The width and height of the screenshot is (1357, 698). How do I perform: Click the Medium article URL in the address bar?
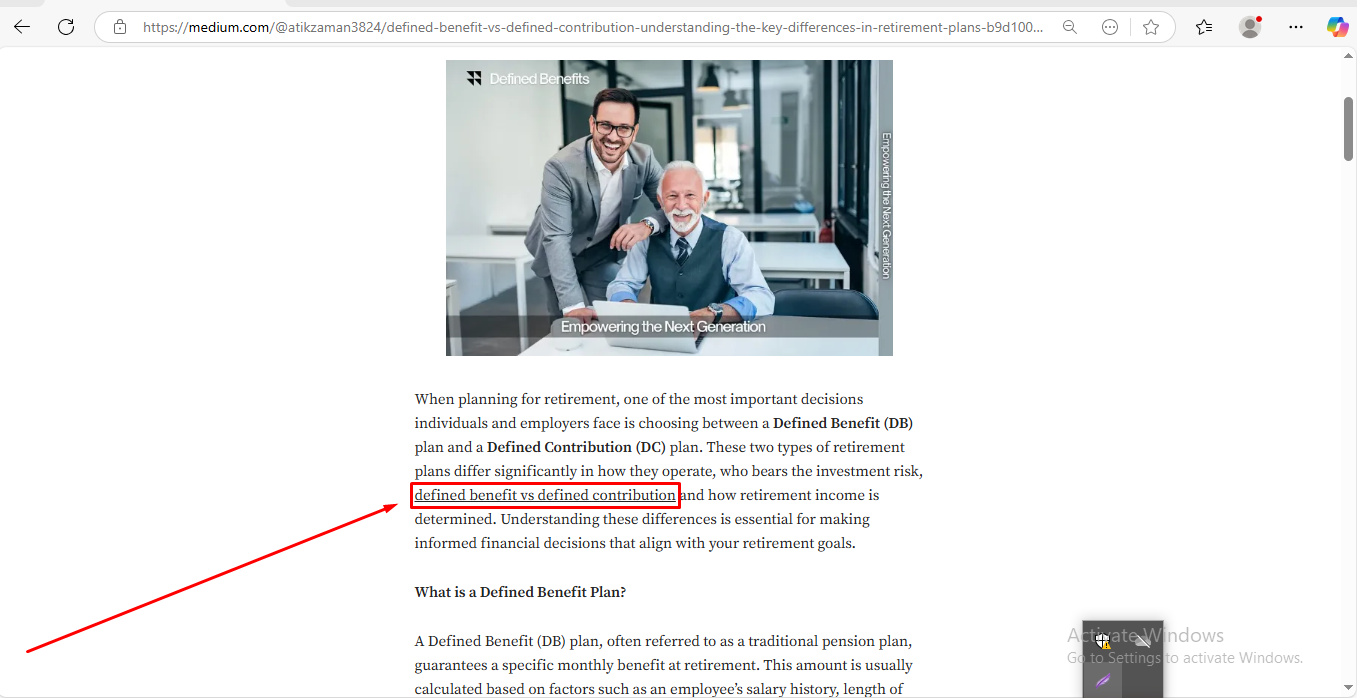(x=593, y=27)
